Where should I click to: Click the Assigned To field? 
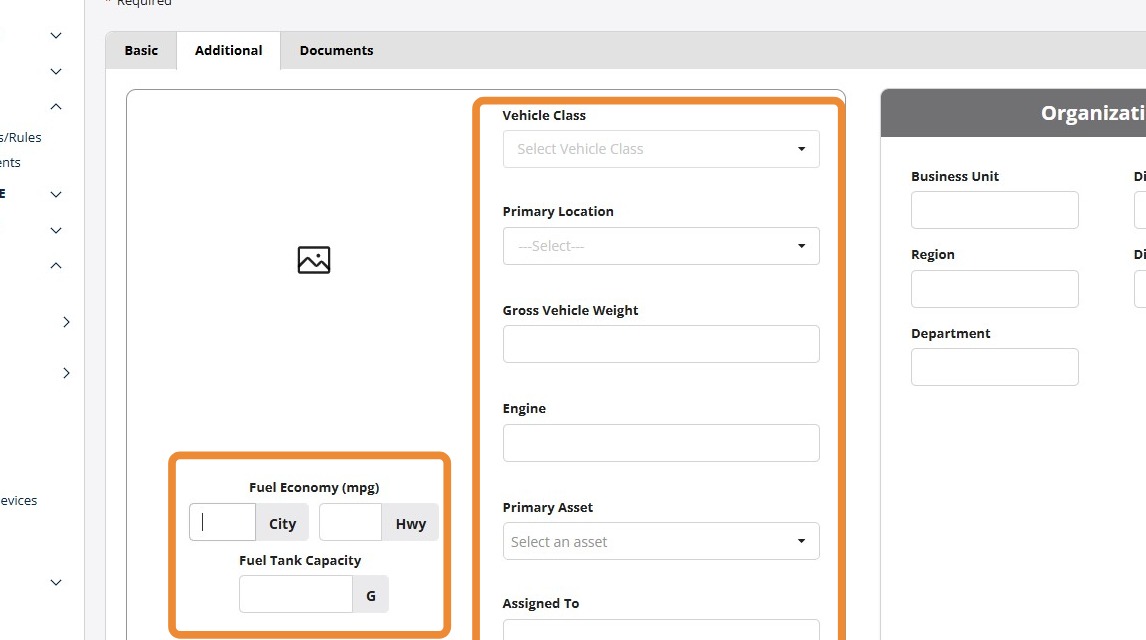pos(661,630)
